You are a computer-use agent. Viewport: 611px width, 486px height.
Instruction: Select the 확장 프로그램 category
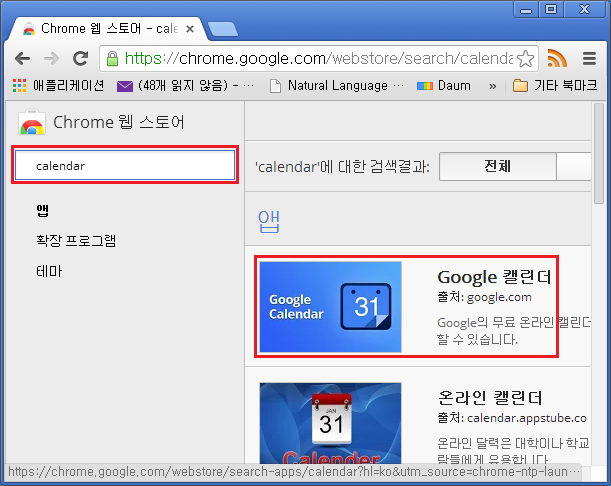click(76, 240)
